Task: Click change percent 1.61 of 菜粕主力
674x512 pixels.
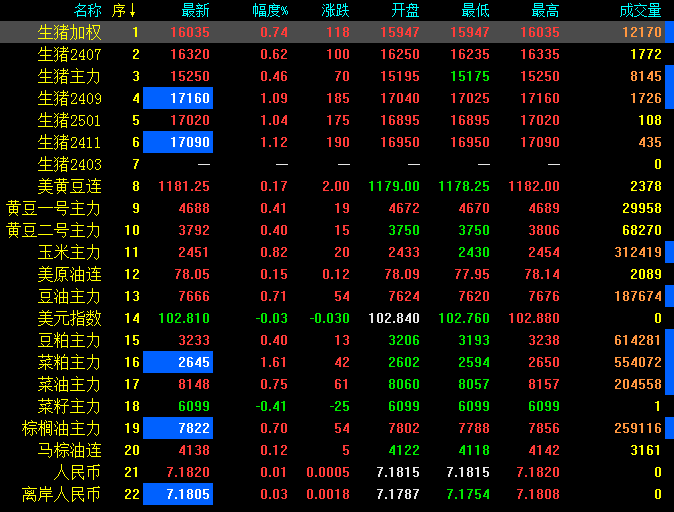Action: click(274, 362)
